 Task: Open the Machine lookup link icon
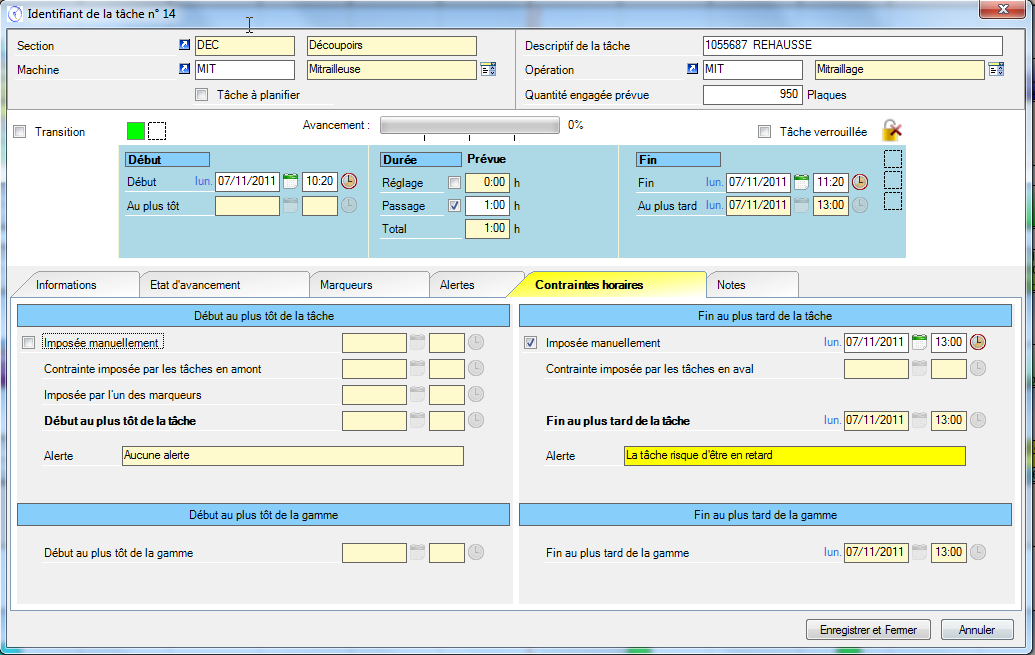(184, 69)
